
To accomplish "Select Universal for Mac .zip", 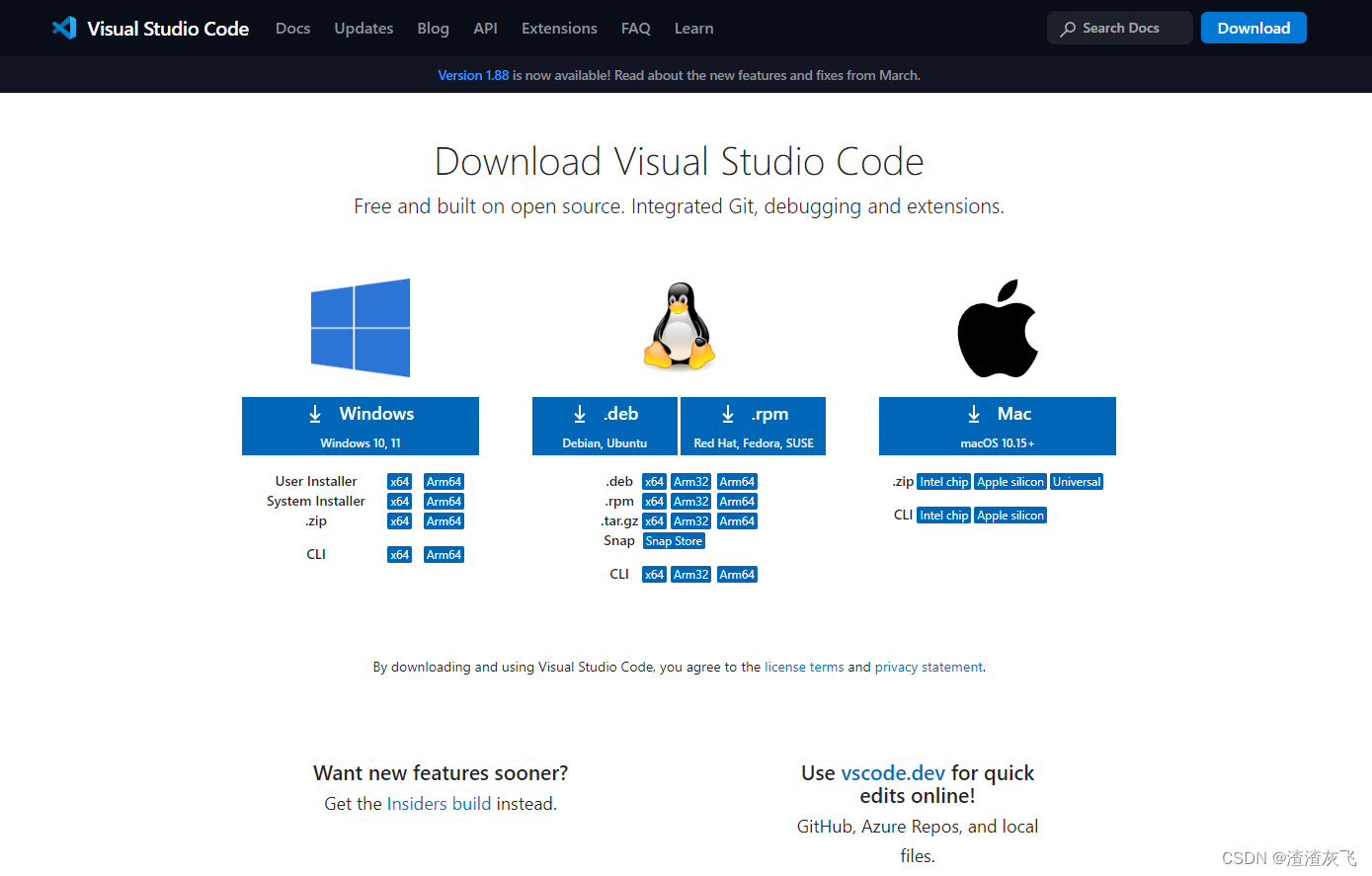I will point(1077,482).
